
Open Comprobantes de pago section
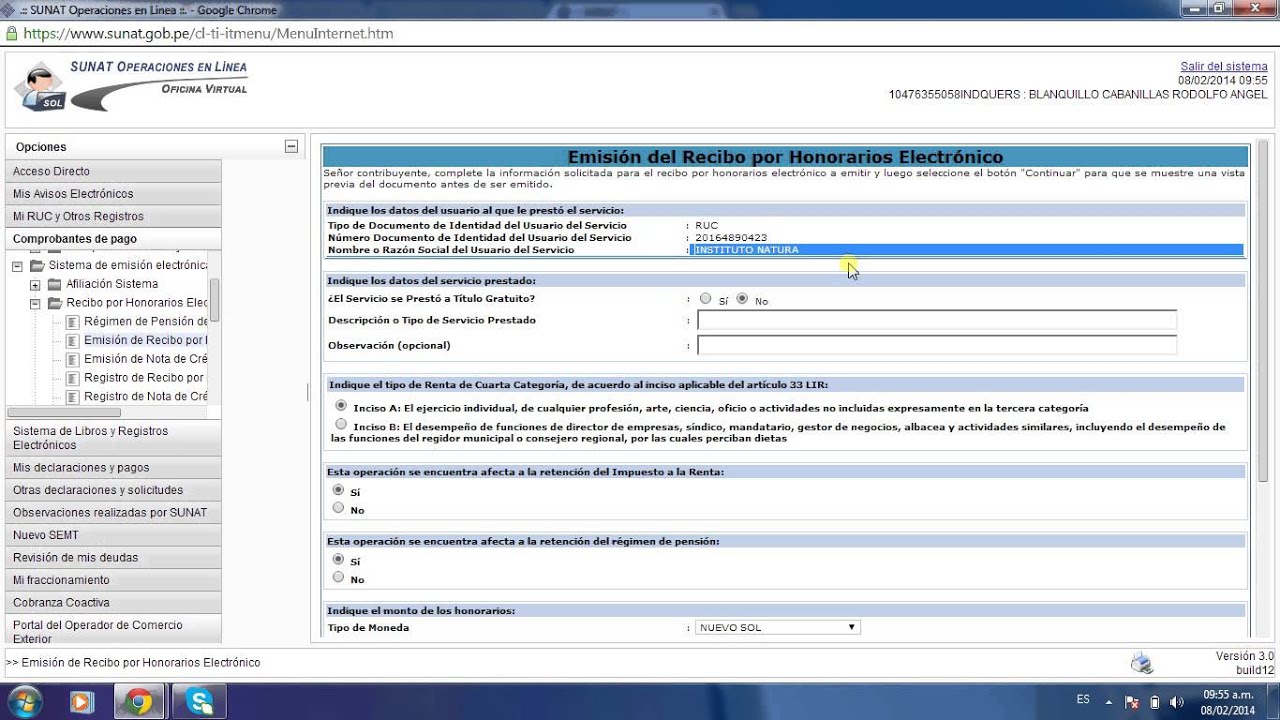[113, 239]
